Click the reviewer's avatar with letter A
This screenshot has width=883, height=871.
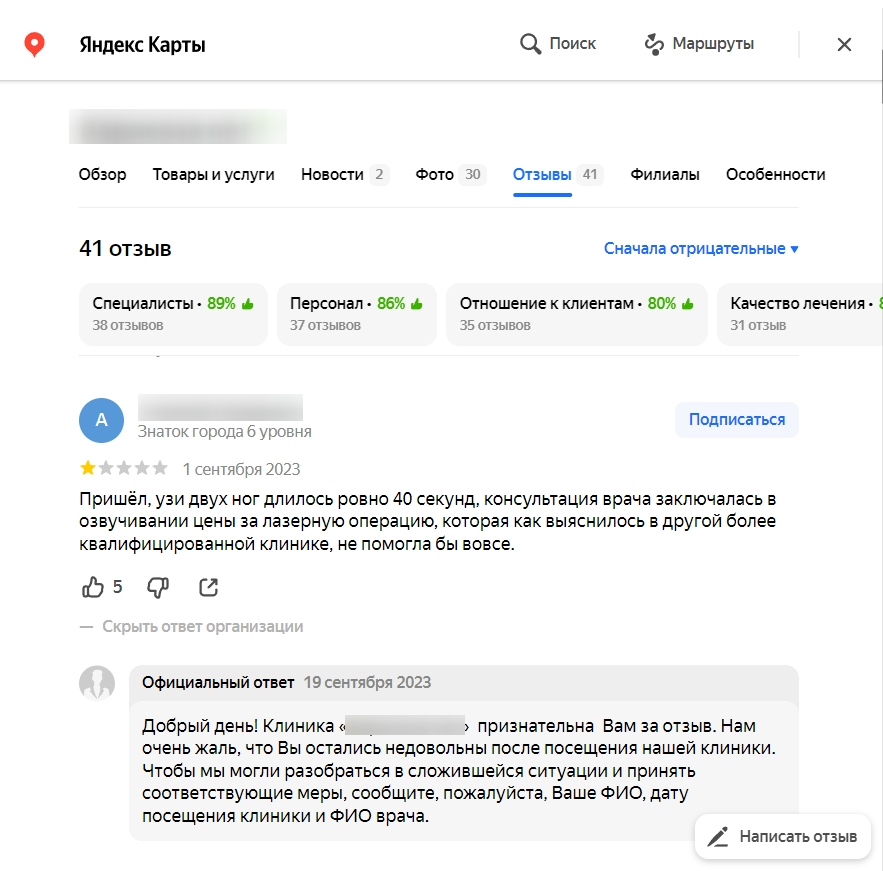pyautogui.click(x=101, y=420)
